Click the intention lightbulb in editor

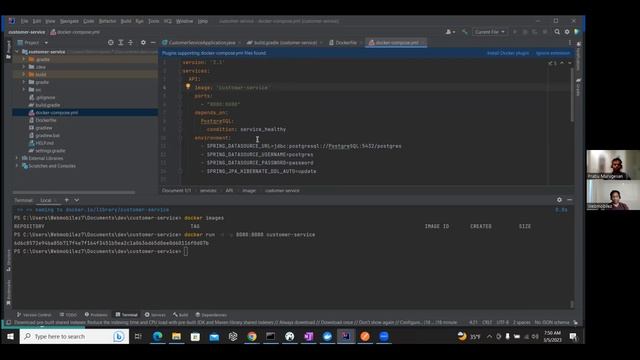[188, 87]
